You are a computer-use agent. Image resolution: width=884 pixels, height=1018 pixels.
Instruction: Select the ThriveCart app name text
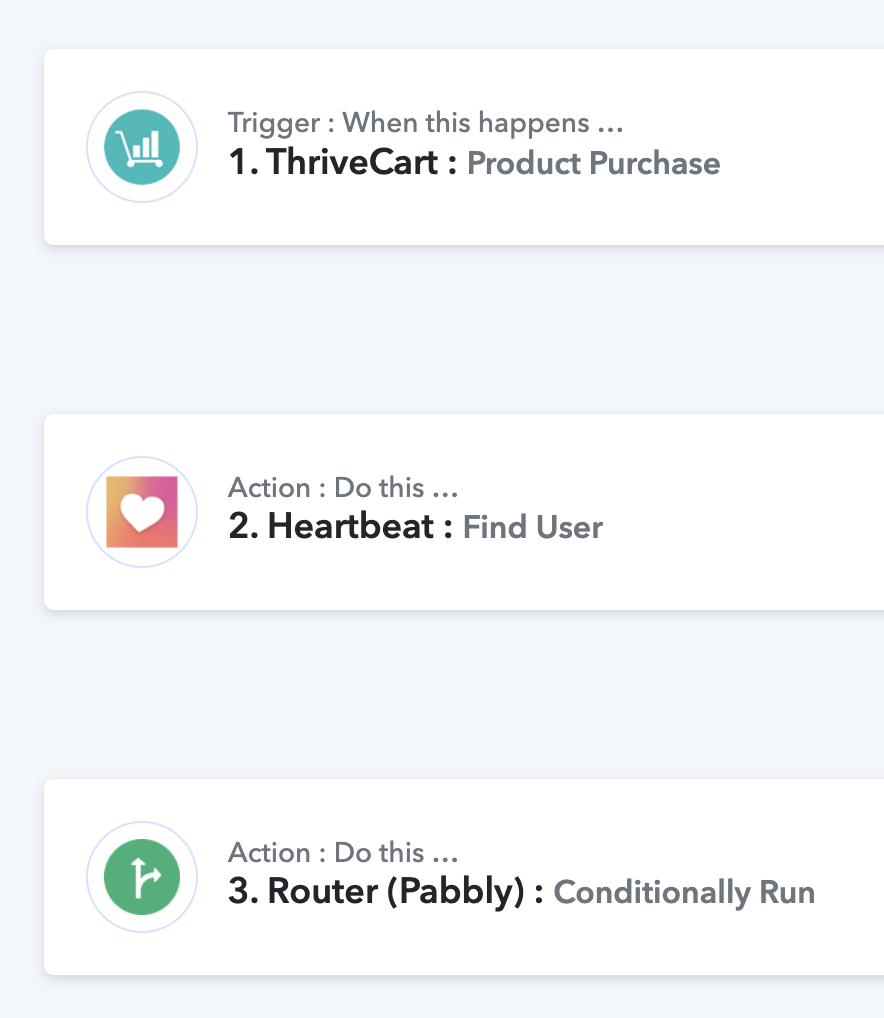[352, 162]
